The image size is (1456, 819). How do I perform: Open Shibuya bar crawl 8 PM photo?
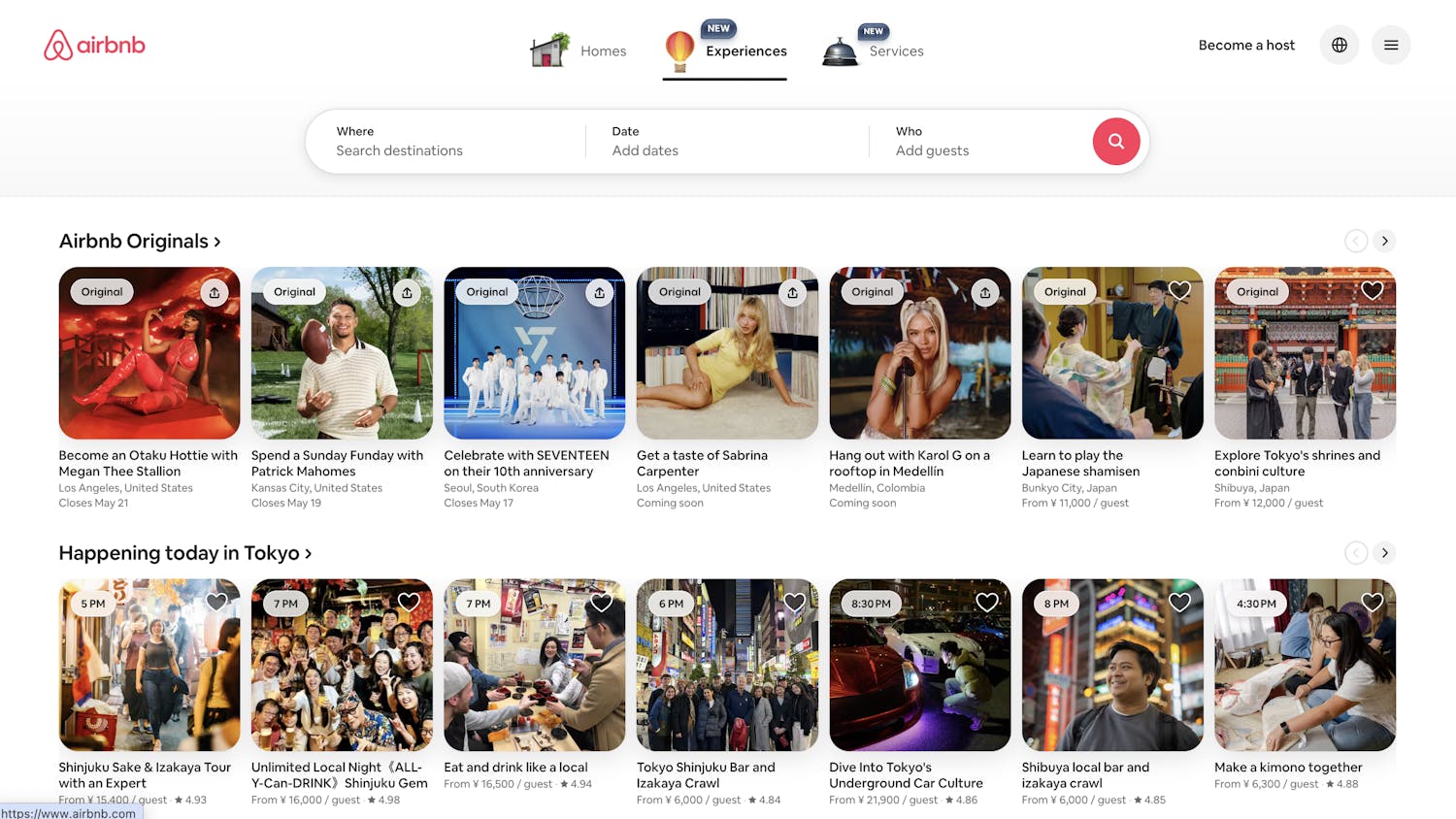(x=1112, y=665)
